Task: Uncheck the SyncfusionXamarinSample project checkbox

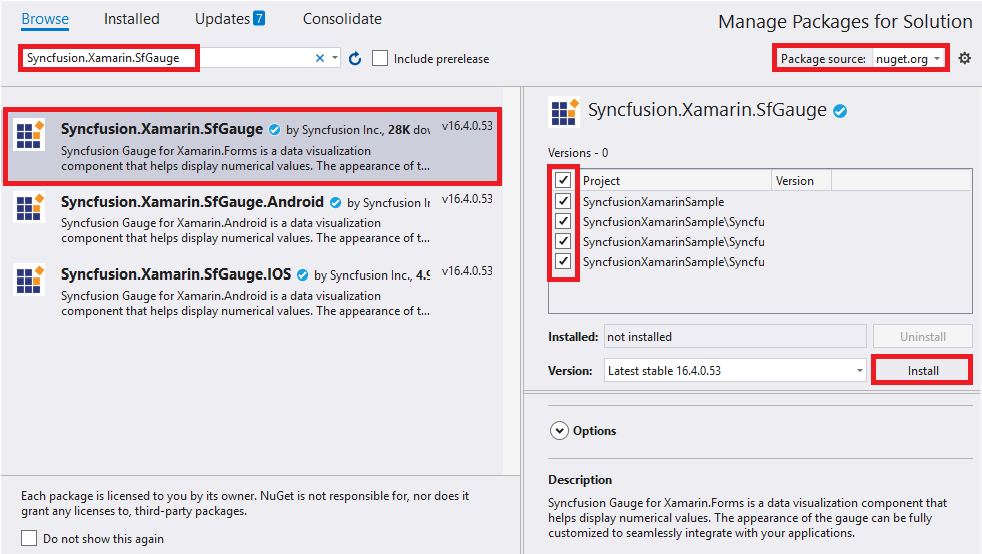Action: click(564, 201)
